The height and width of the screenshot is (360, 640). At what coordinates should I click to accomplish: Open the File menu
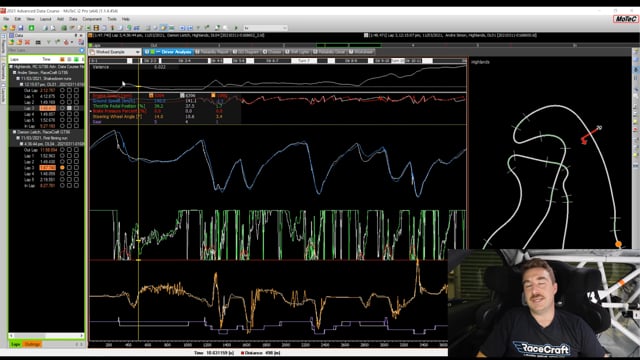pos(6,19)
